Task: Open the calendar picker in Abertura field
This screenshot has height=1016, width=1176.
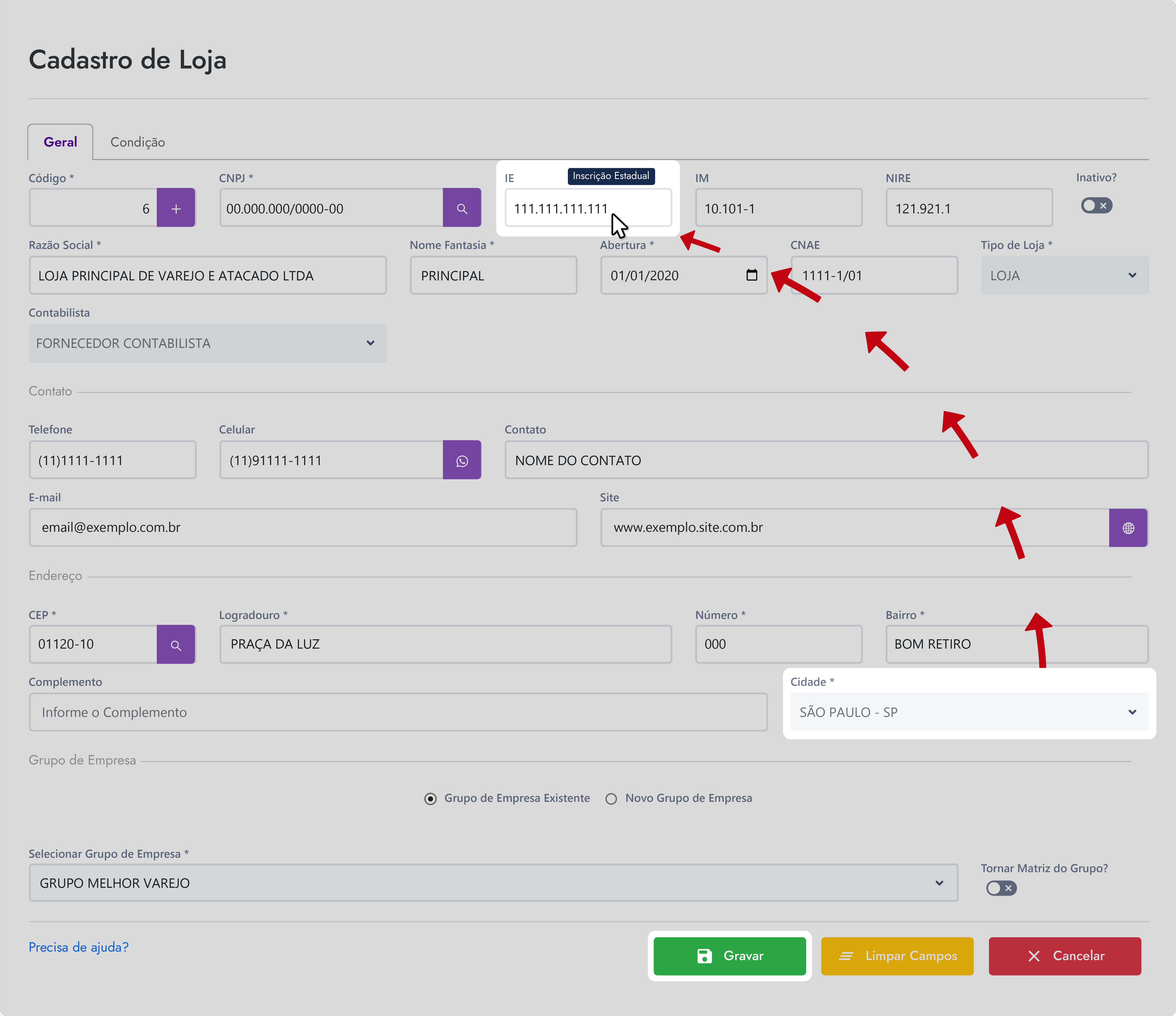Action: click(x=752, y=275)
